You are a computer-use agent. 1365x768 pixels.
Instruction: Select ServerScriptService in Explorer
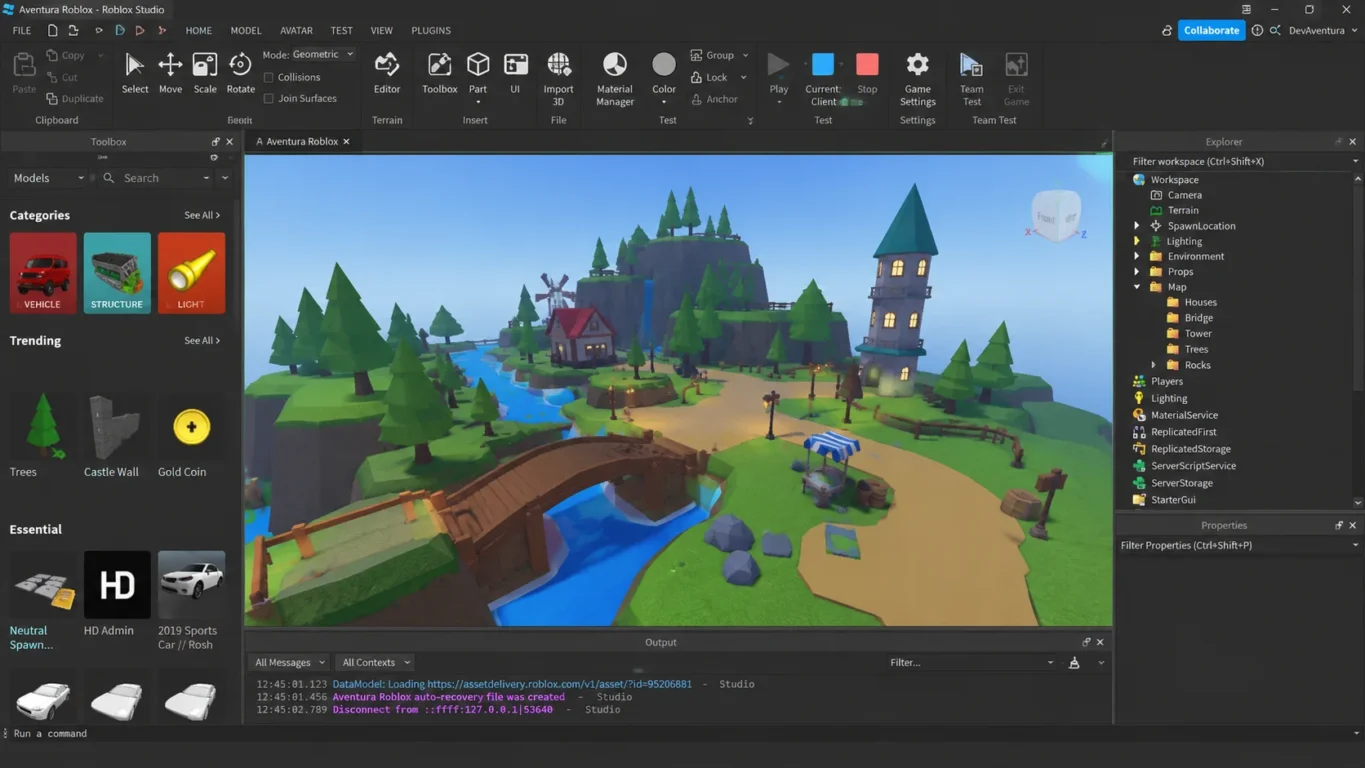[x=1193, y=466]
